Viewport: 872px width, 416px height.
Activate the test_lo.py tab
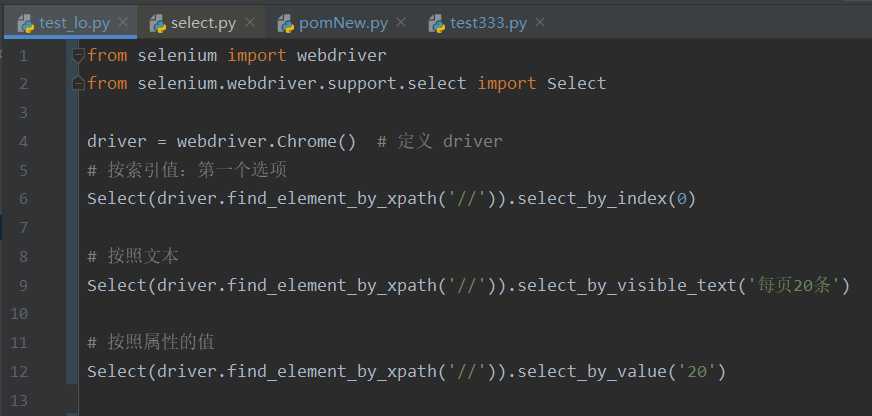pos(75,22)
